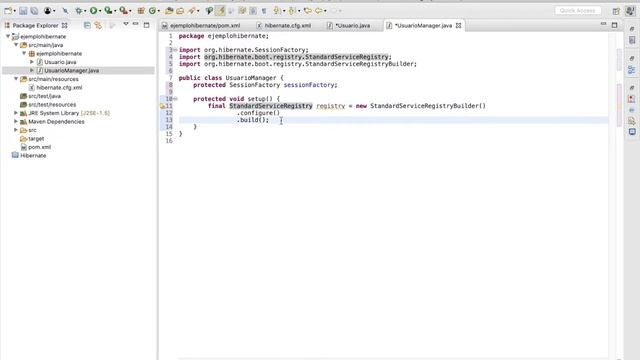
Task: Open dropdown arrow next to Debug icon
Action: (x=85, y=11)
